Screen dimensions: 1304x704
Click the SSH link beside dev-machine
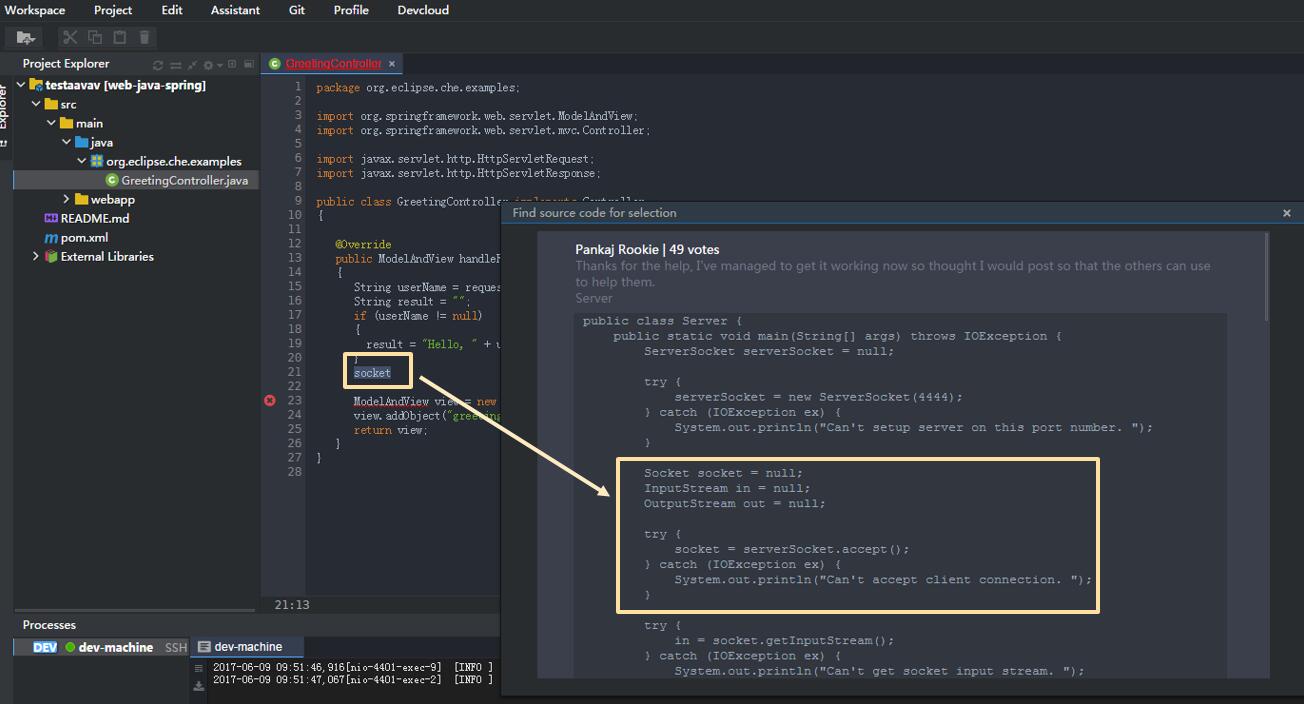tap(176, 648)
